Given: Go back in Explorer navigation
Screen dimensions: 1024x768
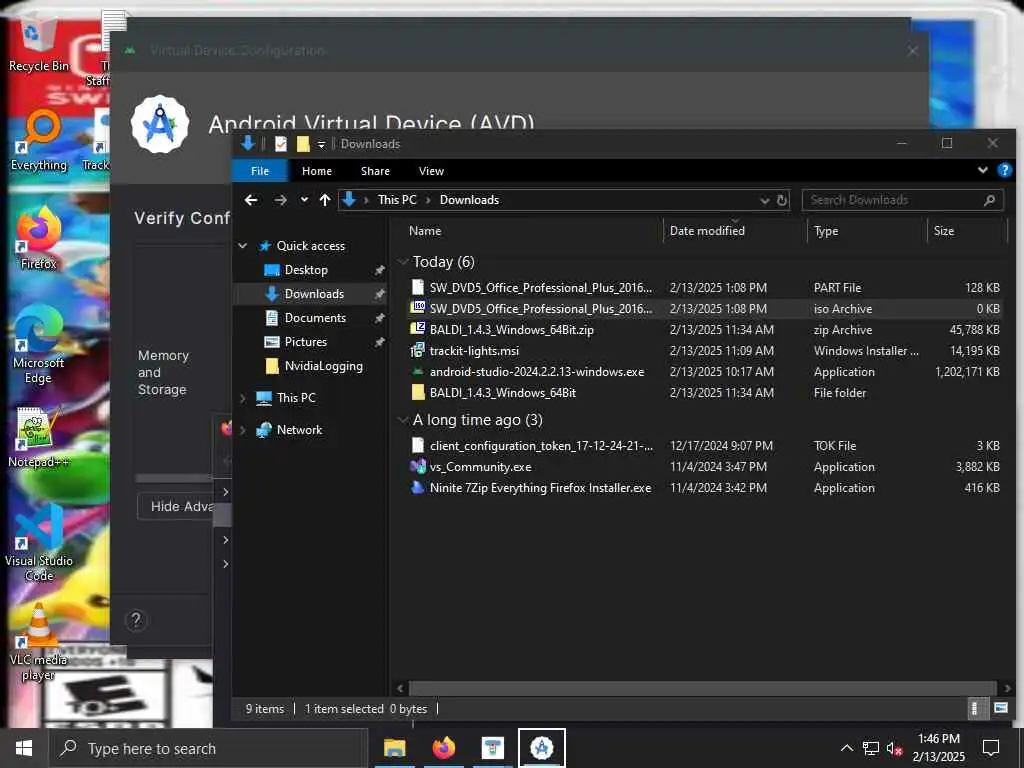Looking at the screenshot, I should [x=251, y=200].
